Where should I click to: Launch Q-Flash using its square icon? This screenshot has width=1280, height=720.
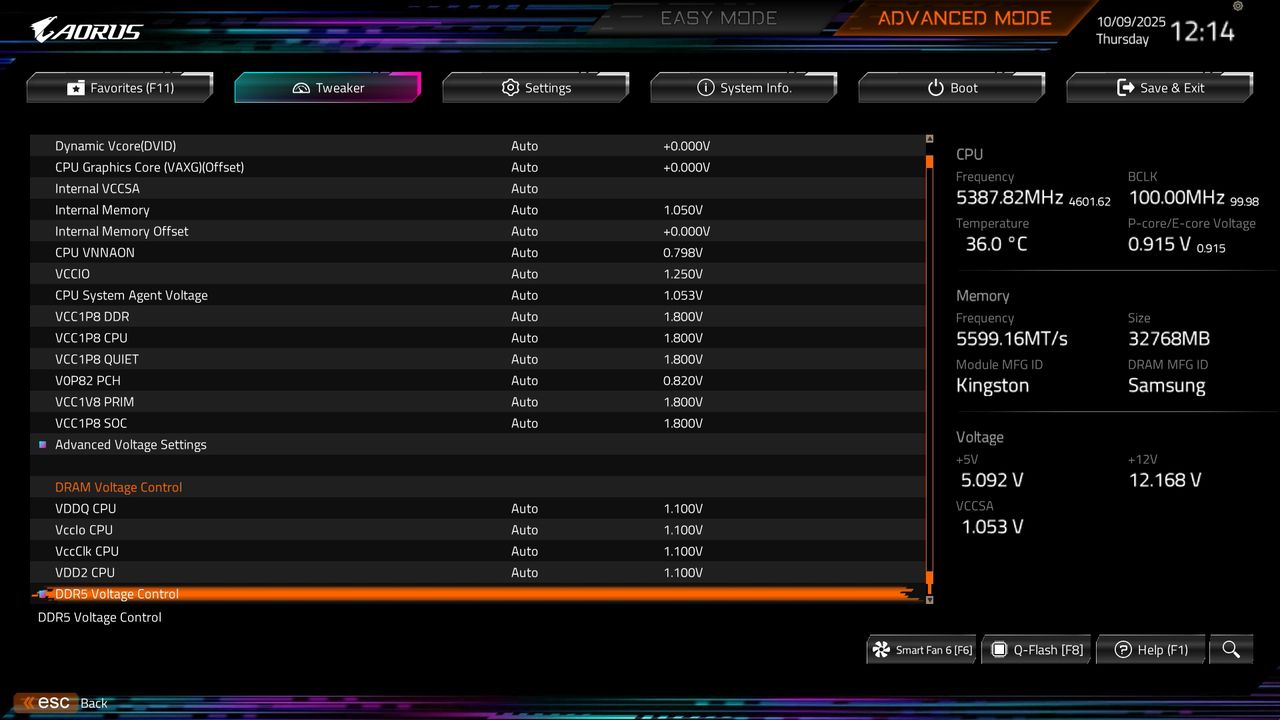999,649
